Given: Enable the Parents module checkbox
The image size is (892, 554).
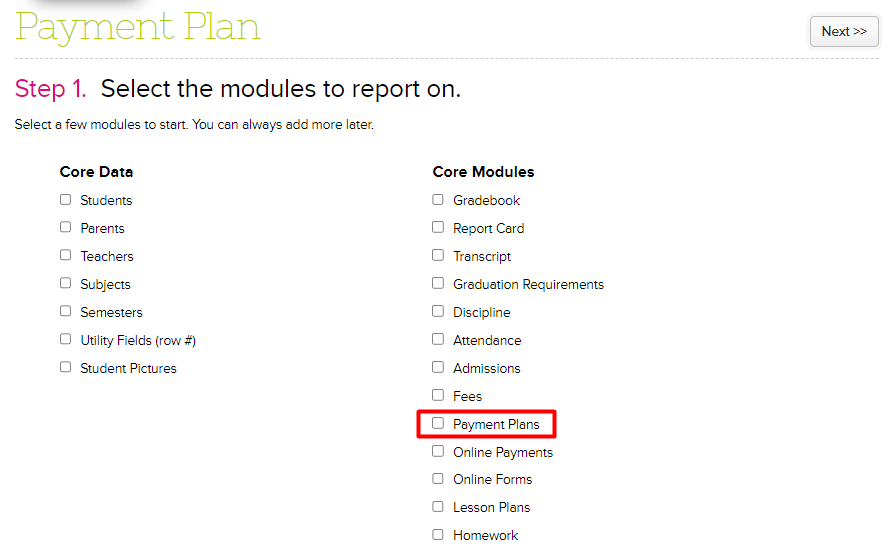Looking at the screenshot, I should pos(66,228).
